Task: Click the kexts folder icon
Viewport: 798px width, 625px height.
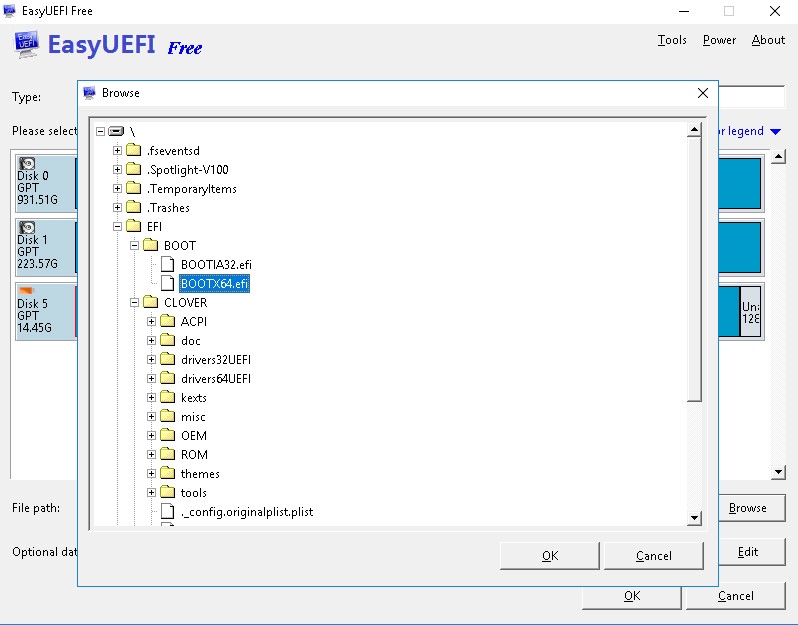Action: click(x=167, y=397)
